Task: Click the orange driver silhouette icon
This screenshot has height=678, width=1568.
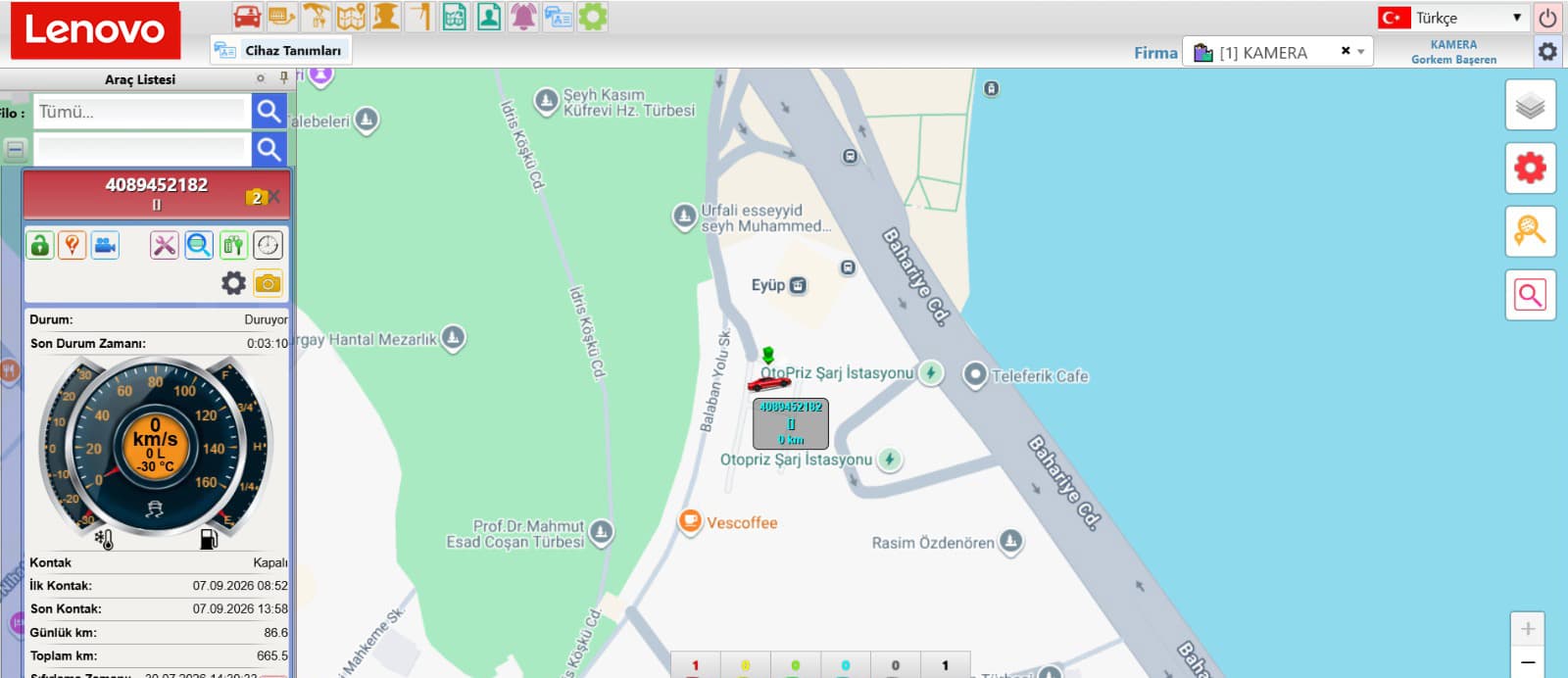Action: pyautogui.click(x=385, y=16)
